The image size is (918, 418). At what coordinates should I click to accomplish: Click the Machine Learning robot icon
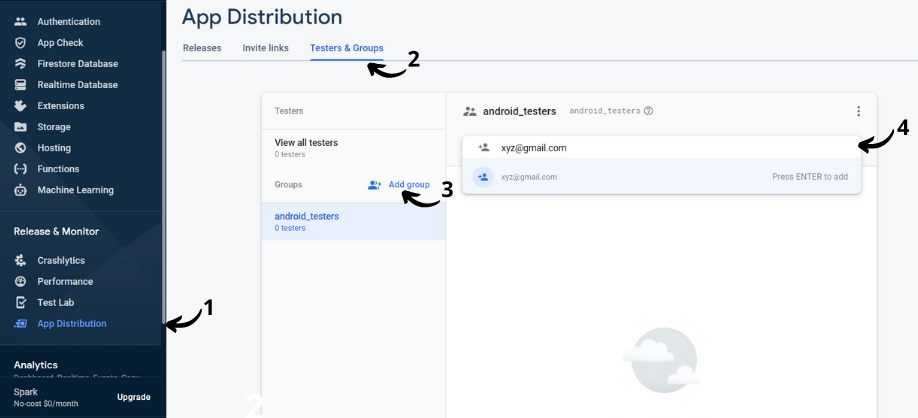(x=20, y=190)
